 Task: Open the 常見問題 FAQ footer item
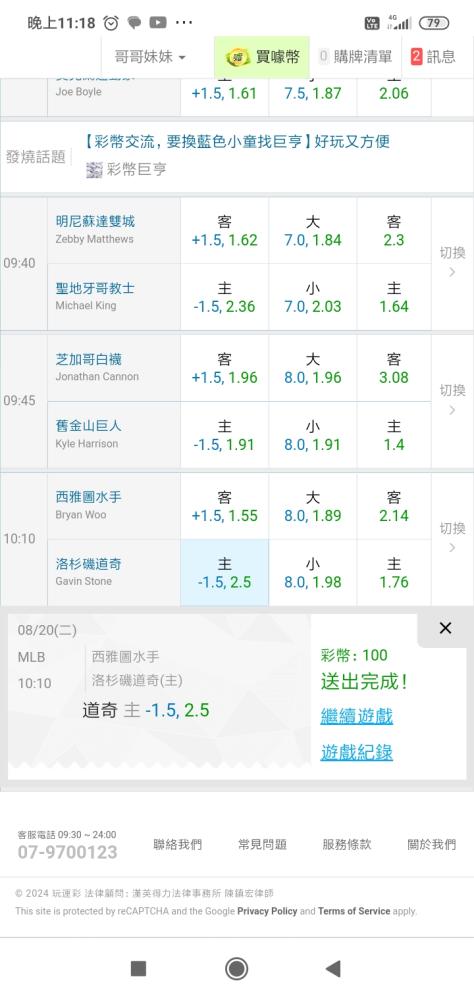tap(262, 844)
